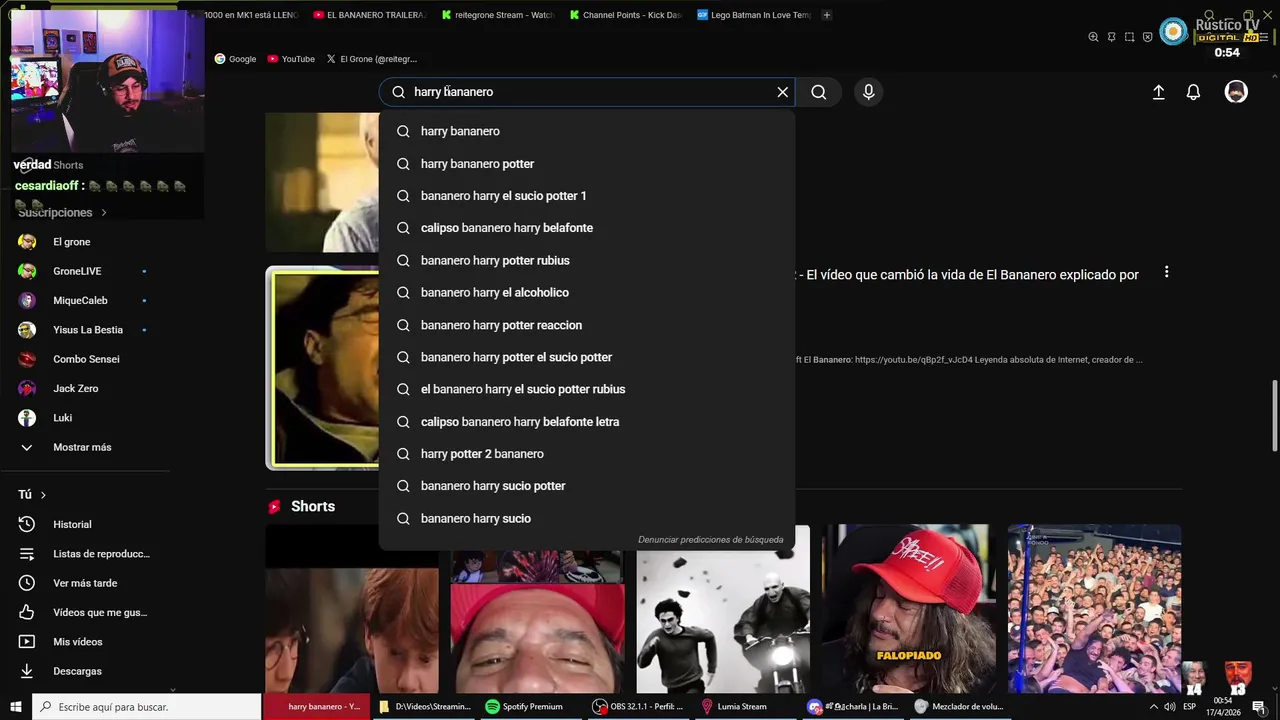The width and height of the screenshot is (1280, 720).
Task: Select suggestion 'bananero harry potter el sucio potter'
Action: click(x=587, y=357)
